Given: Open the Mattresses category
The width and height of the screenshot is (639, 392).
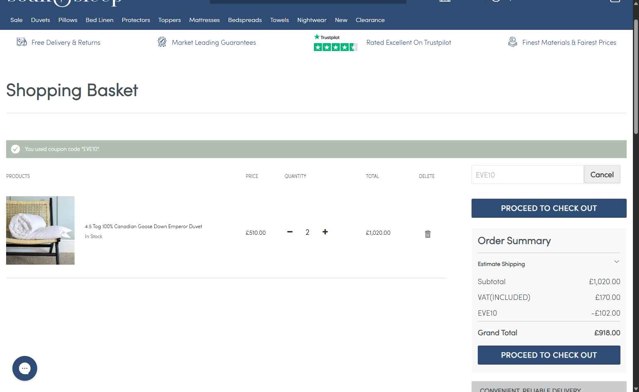Looking at the screenshot, I should point(204,20).
